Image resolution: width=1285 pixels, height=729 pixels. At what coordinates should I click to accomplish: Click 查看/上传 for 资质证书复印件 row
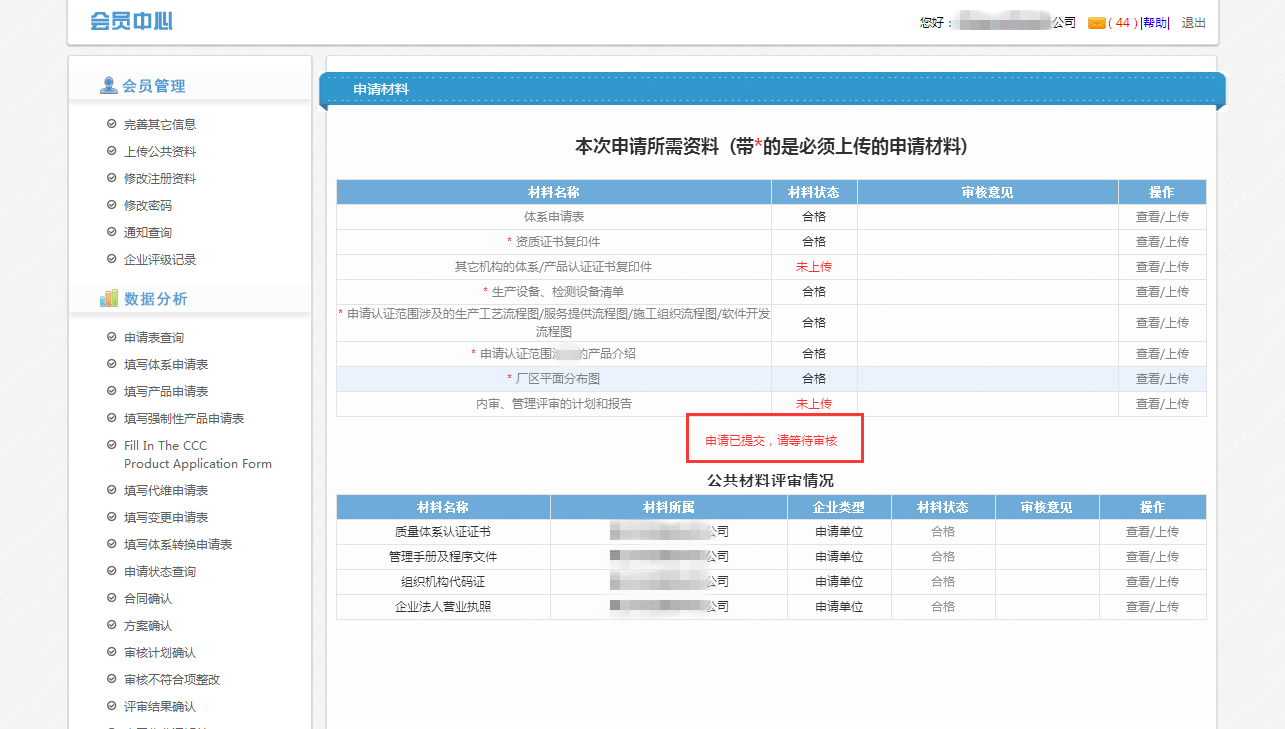1161,242
